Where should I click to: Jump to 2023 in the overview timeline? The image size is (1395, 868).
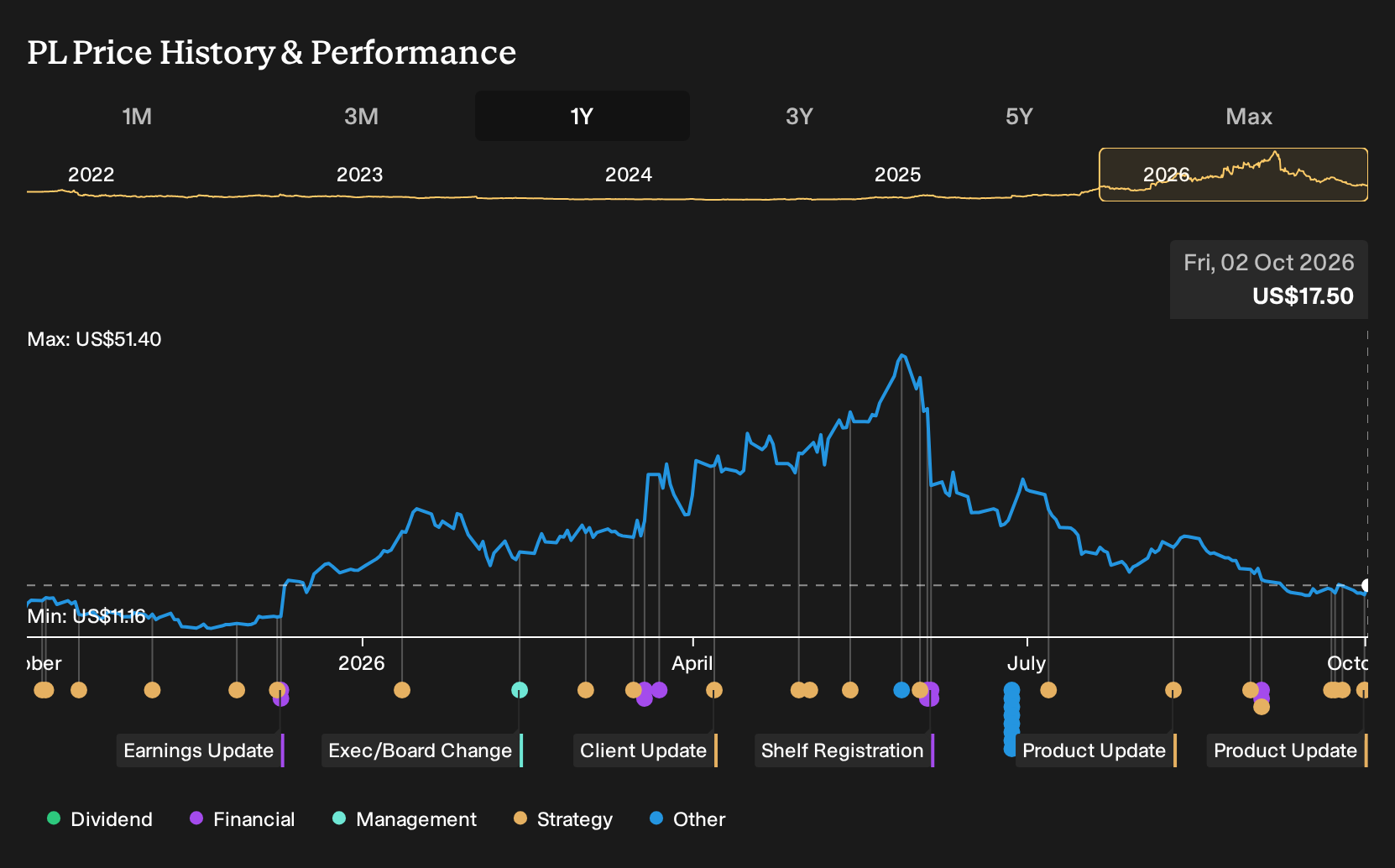[359, 175]
